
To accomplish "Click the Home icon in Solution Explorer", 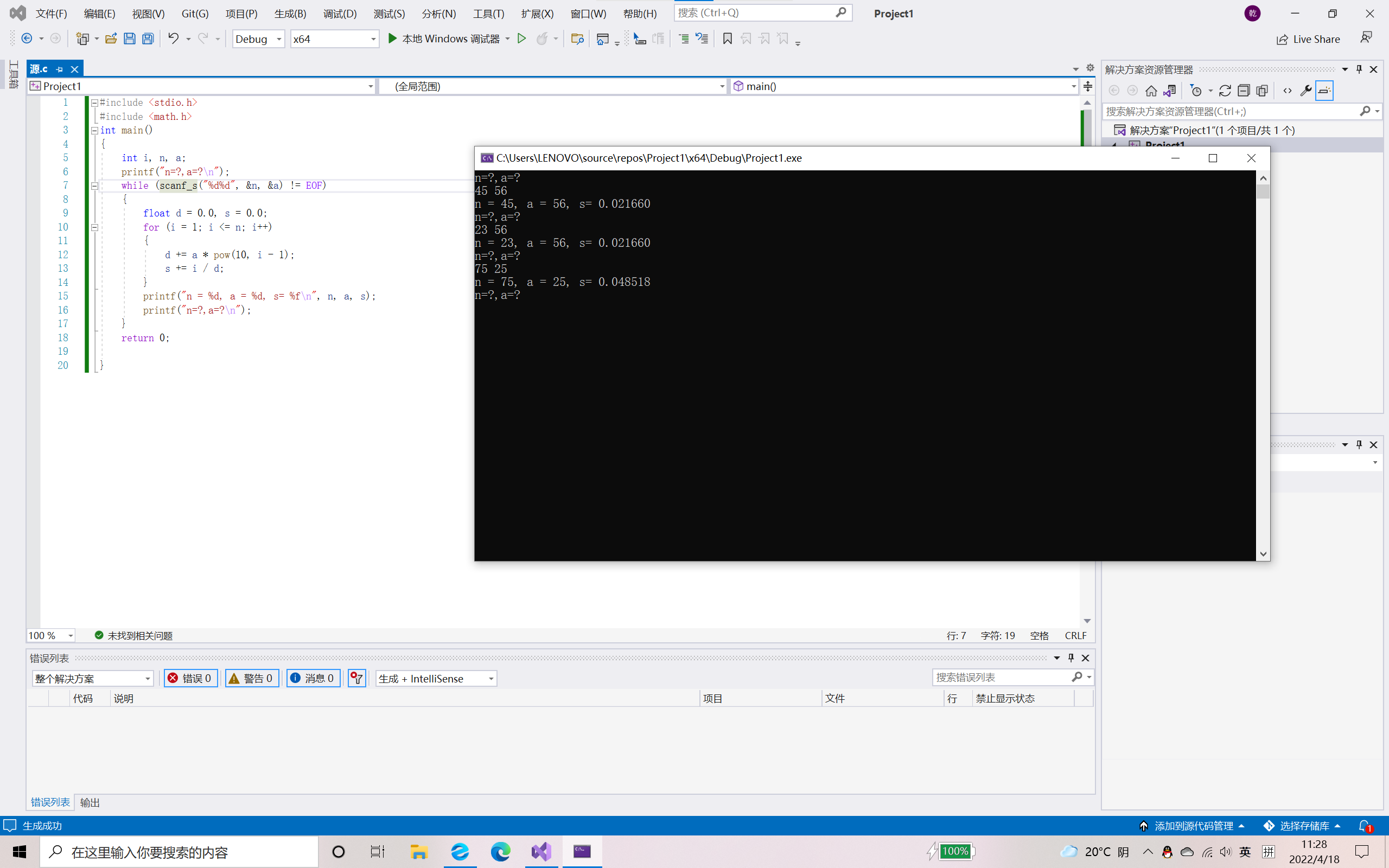I will (1151, 91).
